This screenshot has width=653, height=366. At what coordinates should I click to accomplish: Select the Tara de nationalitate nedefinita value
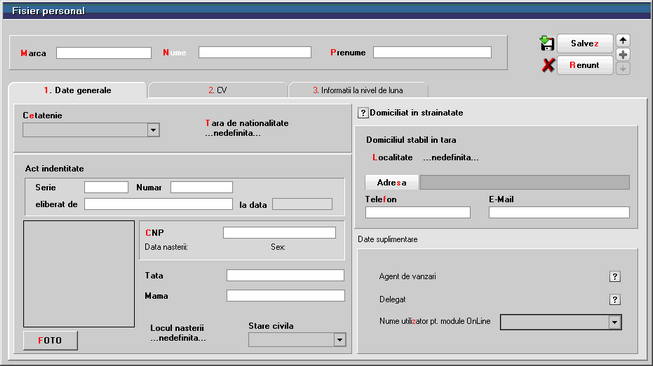233,134
